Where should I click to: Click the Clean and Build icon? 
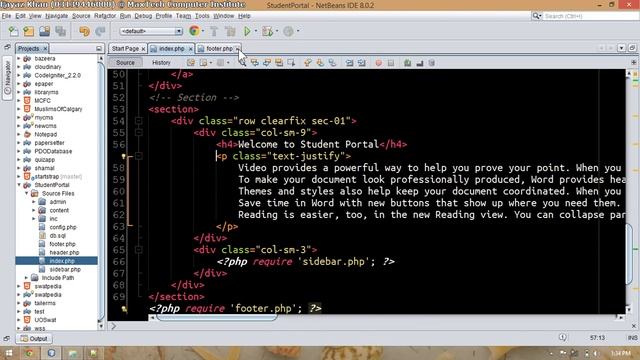(x=230, y=31)
